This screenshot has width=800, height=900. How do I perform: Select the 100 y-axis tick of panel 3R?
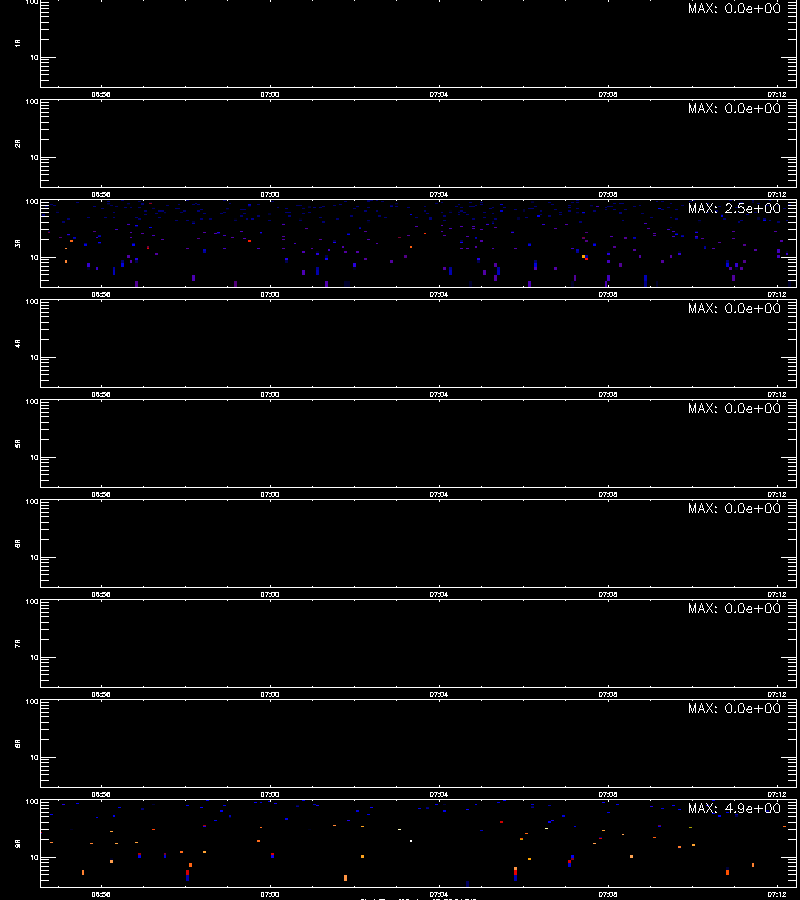(32, 202)
